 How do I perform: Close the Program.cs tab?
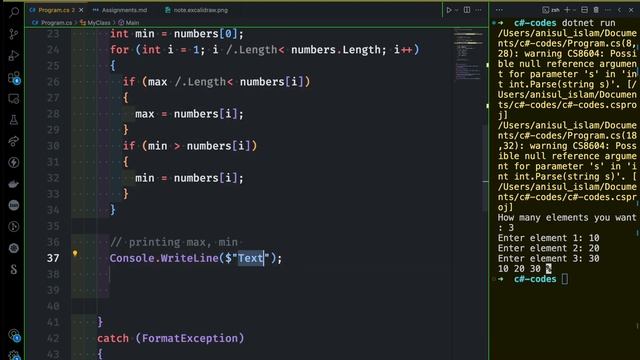pyautogui.click(x=81, y=10)
